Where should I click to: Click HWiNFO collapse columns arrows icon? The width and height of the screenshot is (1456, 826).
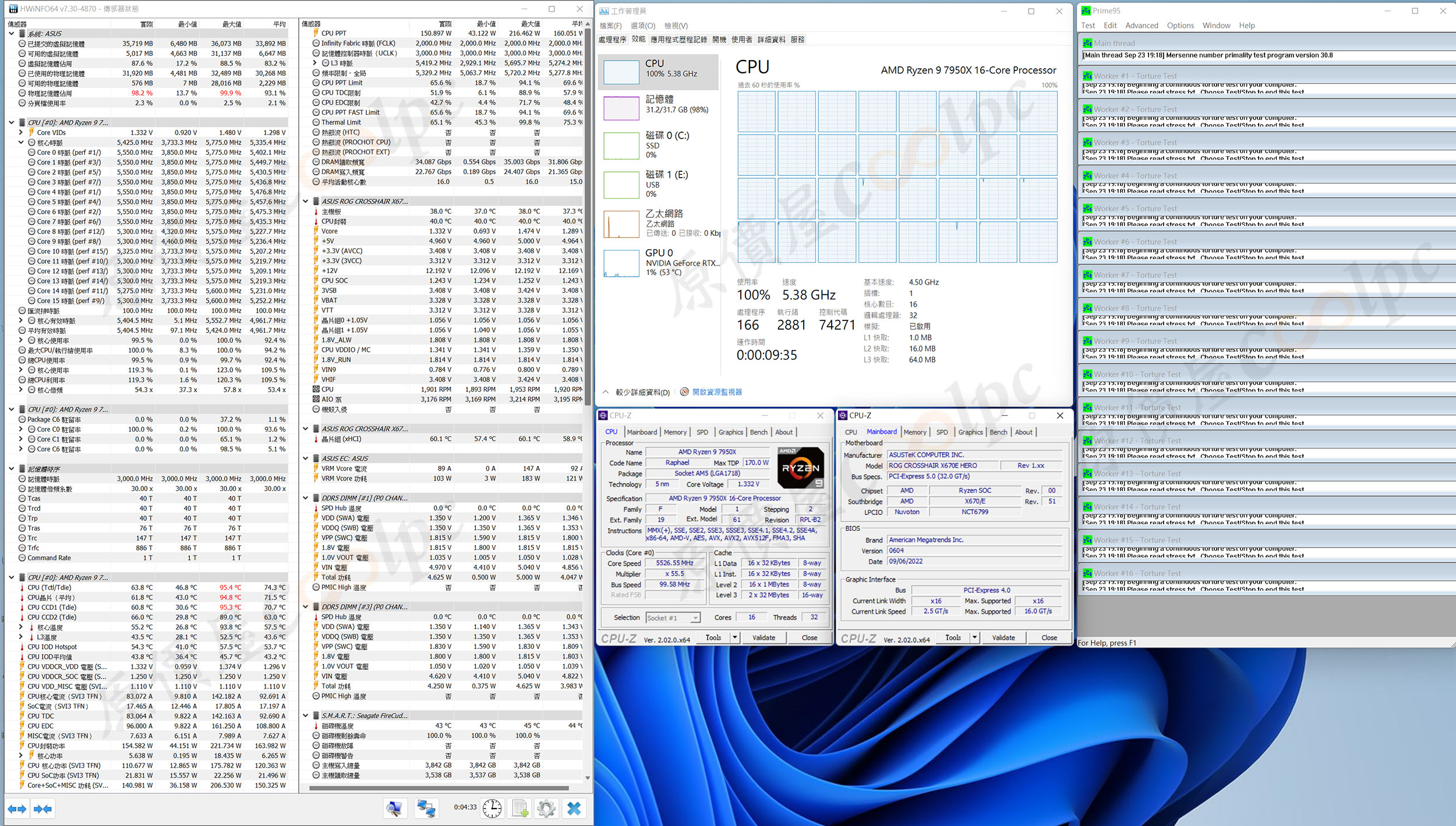pos(43,809)
